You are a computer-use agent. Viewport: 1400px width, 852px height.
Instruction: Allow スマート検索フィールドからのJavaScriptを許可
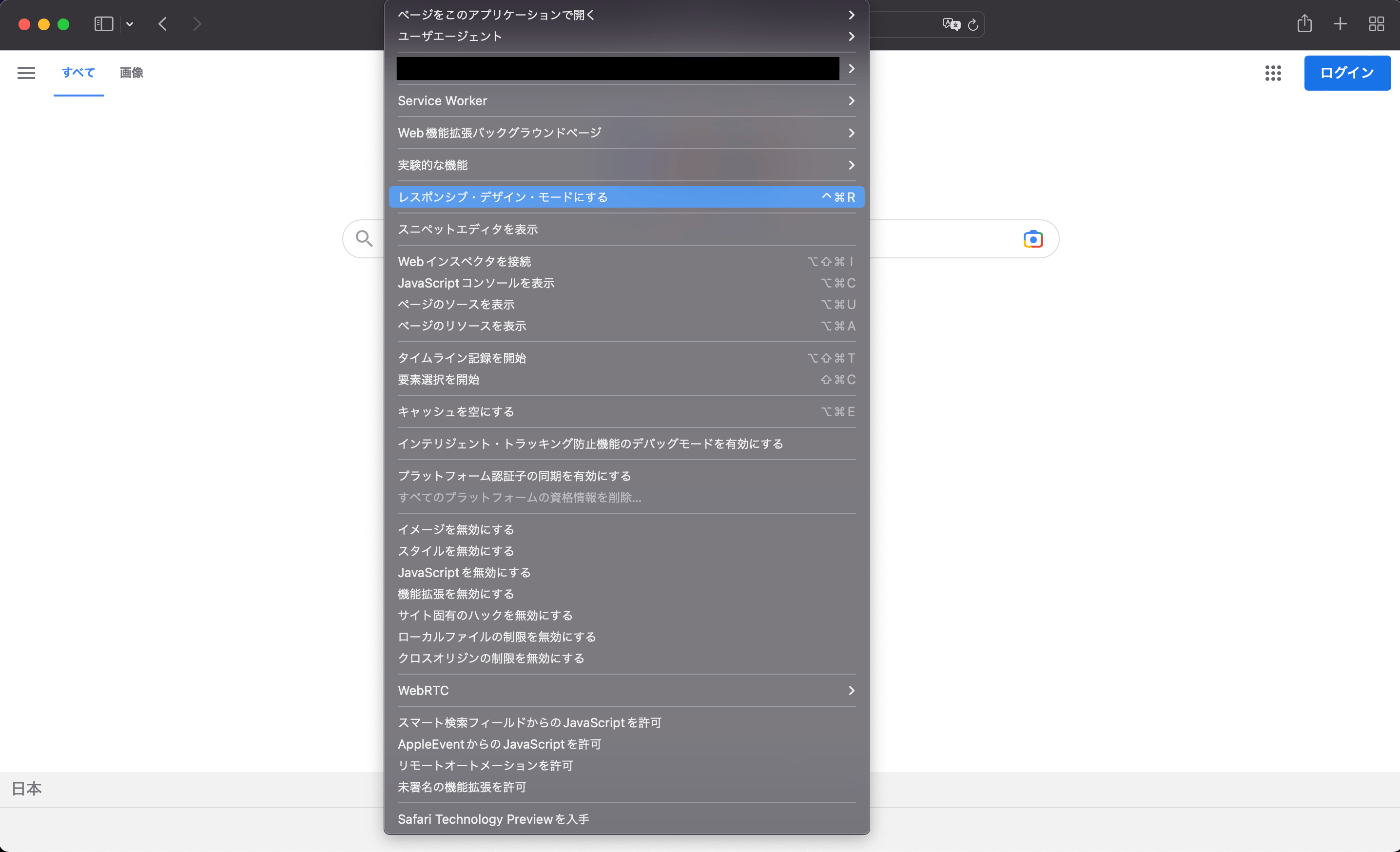coord(627,723)
